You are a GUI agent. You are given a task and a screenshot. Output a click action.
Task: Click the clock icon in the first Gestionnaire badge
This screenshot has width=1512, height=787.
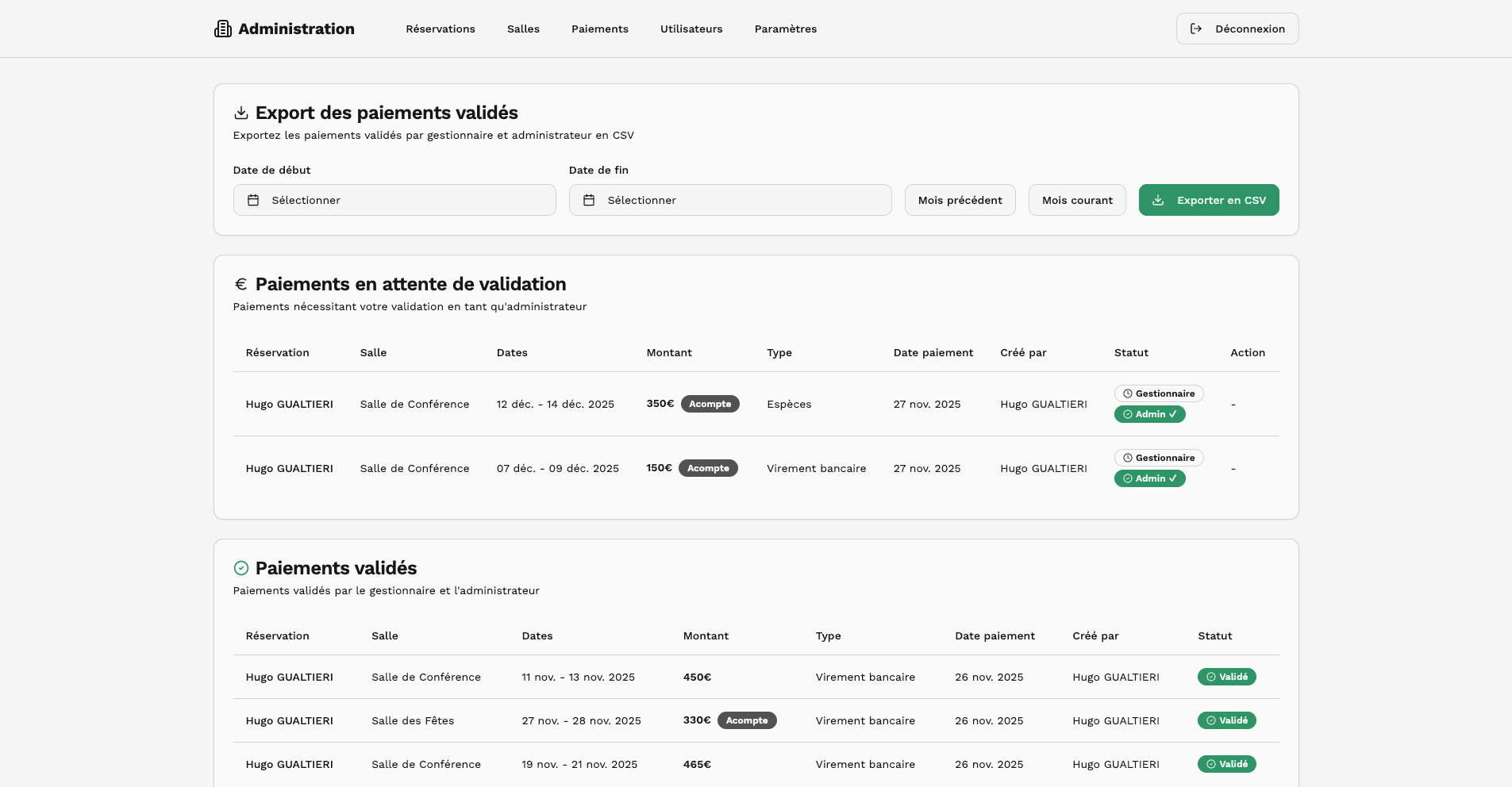click(1128, 393)
